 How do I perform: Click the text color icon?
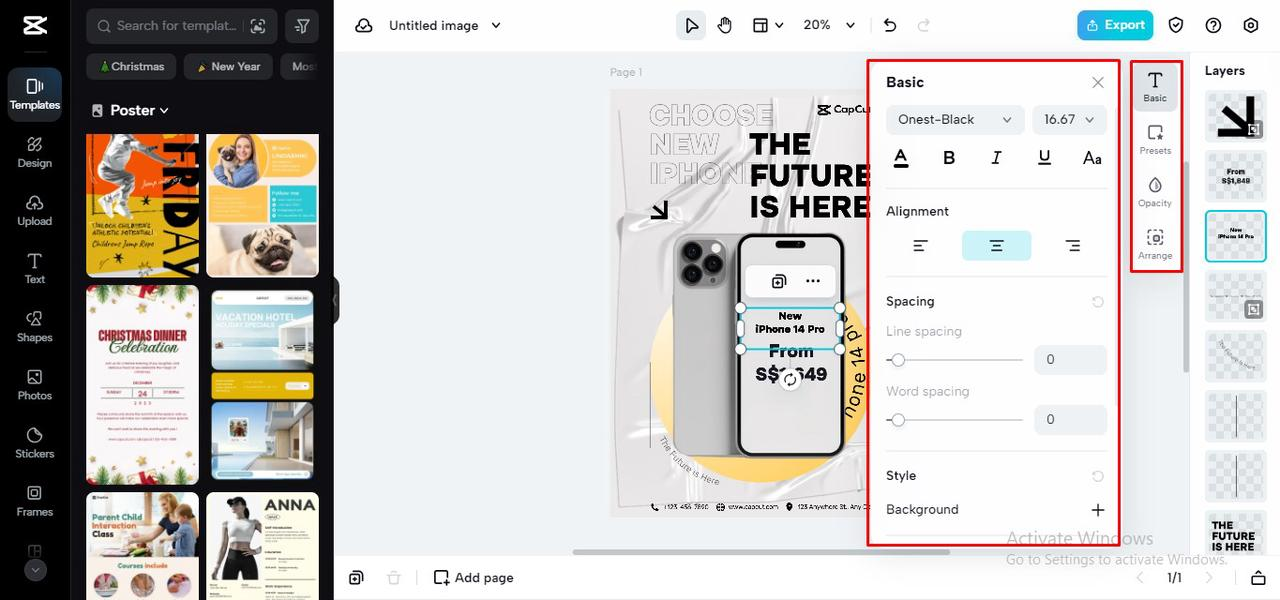pyautogui.click(x=901, y=158)
